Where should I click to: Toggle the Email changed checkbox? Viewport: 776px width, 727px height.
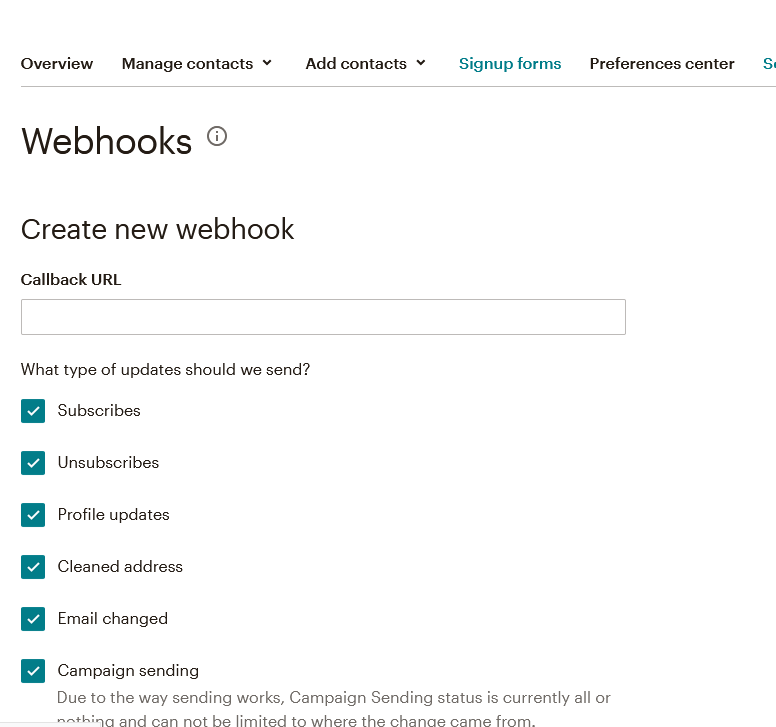click(33, 619)
